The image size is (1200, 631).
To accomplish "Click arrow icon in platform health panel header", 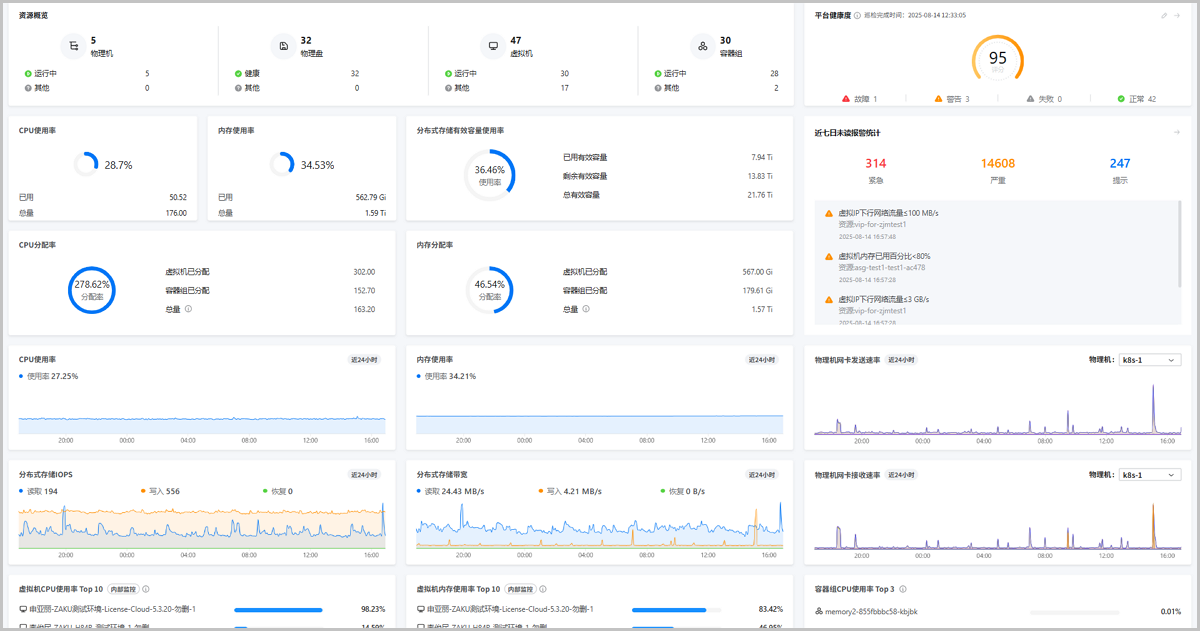I will coord(1178,16).
